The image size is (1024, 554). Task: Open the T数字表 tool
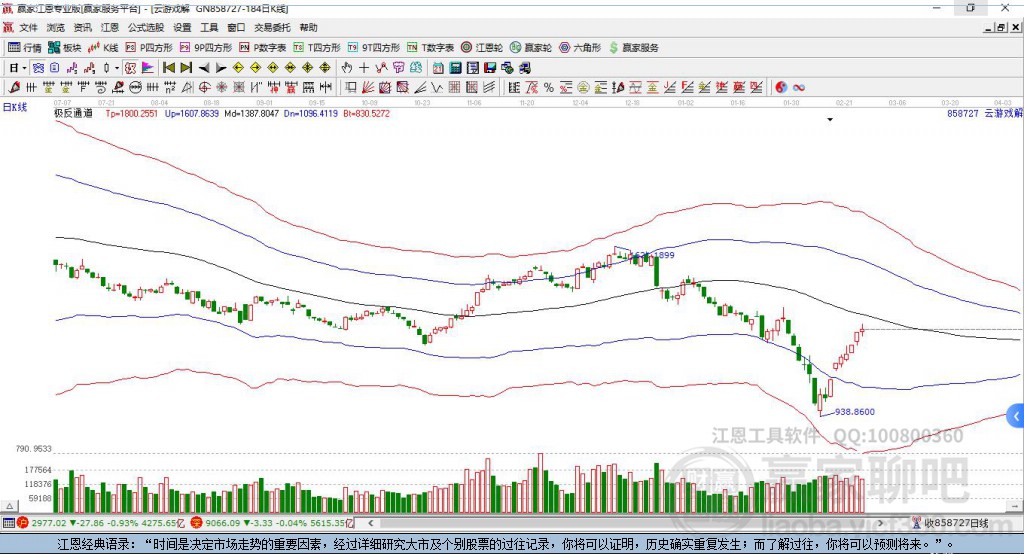coord(430,48)
